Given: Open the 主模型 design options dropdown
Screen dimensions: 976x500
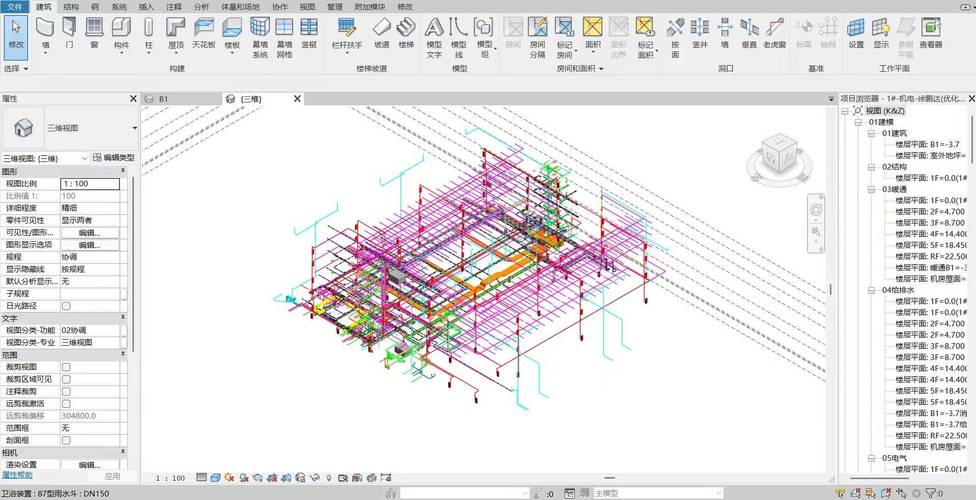Looking at the screenshot, I should [x=657, y=493].
